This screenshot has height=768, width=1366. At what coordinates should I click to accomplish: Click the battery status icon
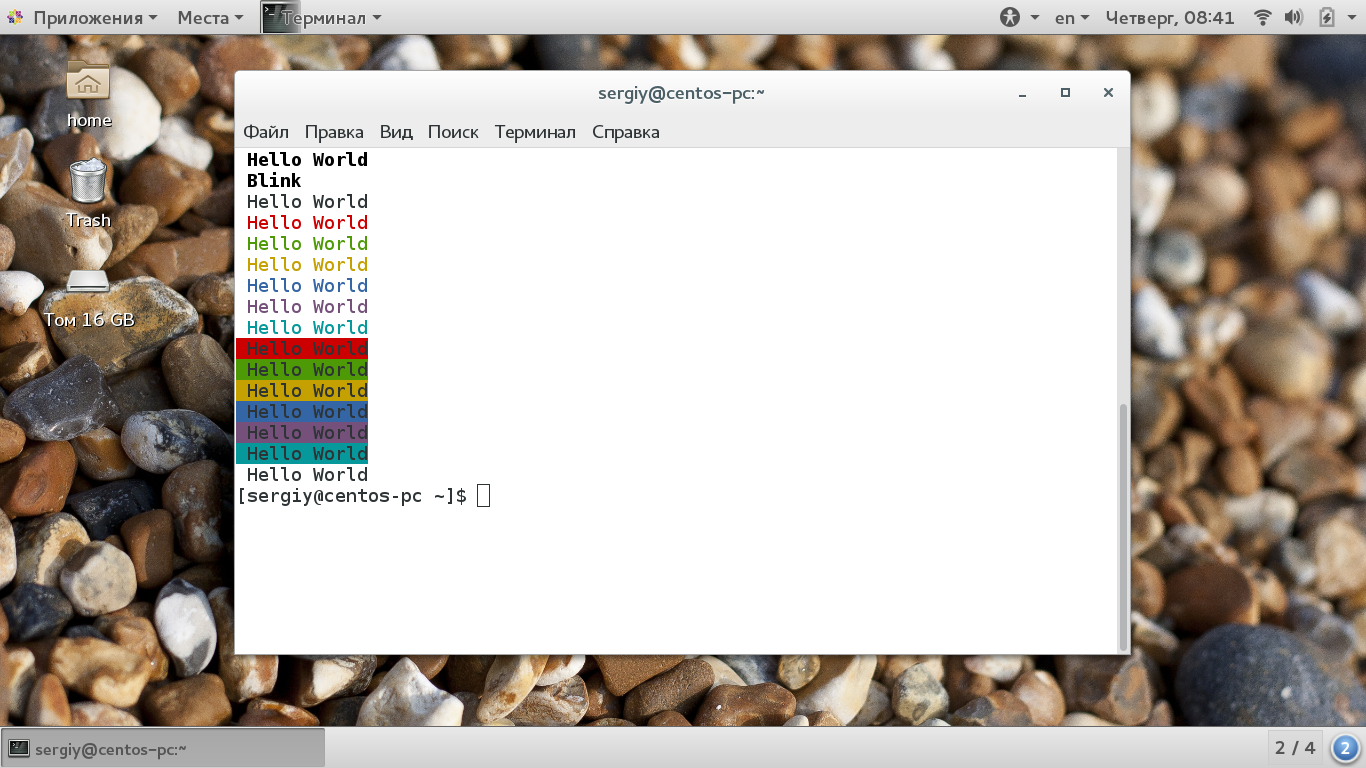[1327, 17]
